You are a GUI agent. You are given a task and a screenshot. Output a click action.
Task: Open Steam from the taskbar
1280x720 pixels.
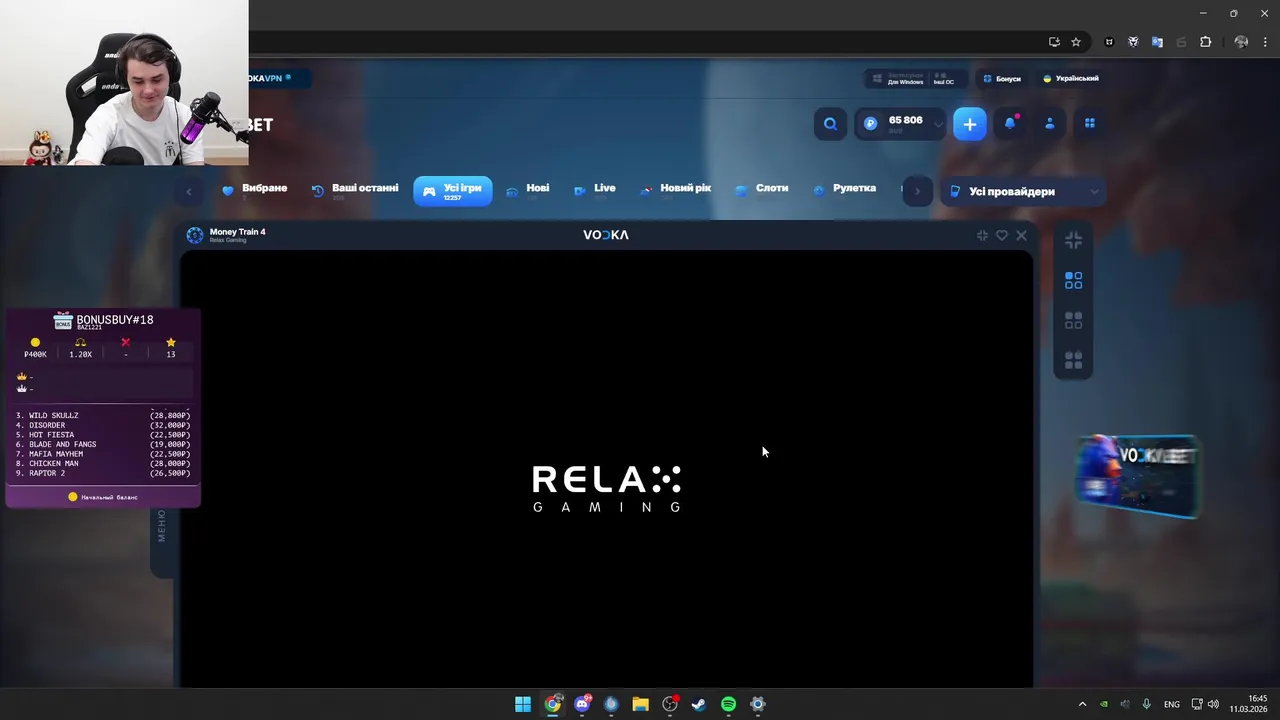699,704
